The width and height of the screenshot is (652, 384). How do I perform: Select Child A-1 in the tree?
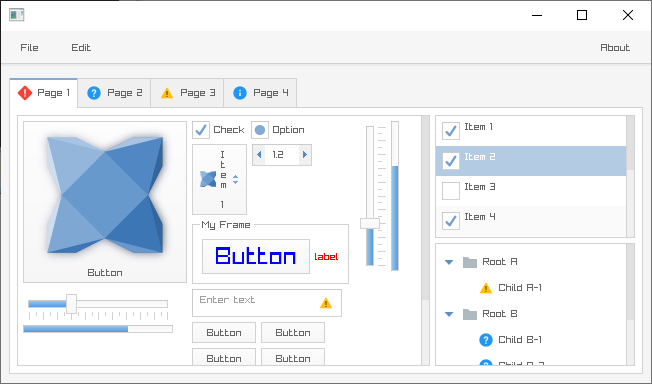coord(520,288)
